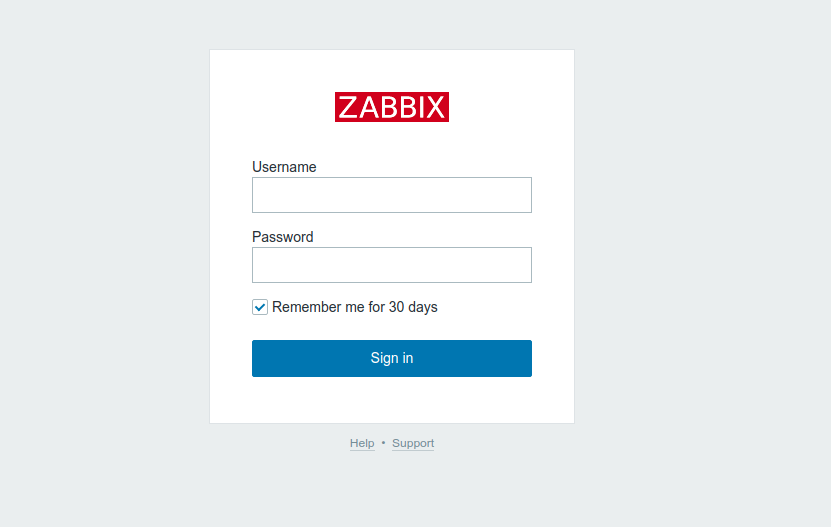Select the blue checkmark icon beside Remember me

pyautogui.click(x=260, y=307)
